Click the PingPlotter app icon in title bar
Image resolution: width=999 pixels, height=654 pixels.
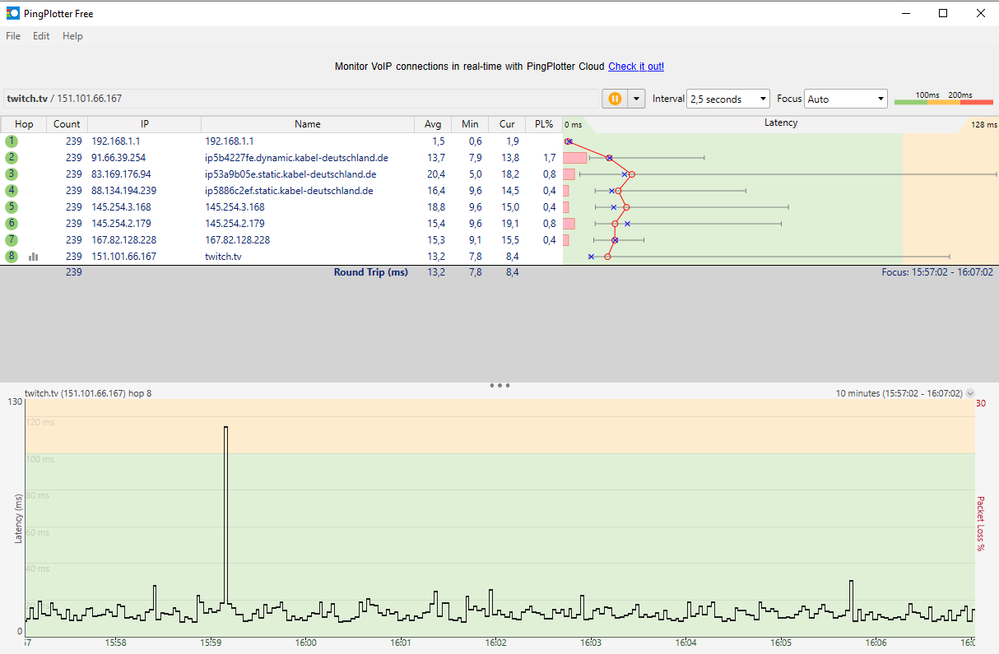pos(12,13)
